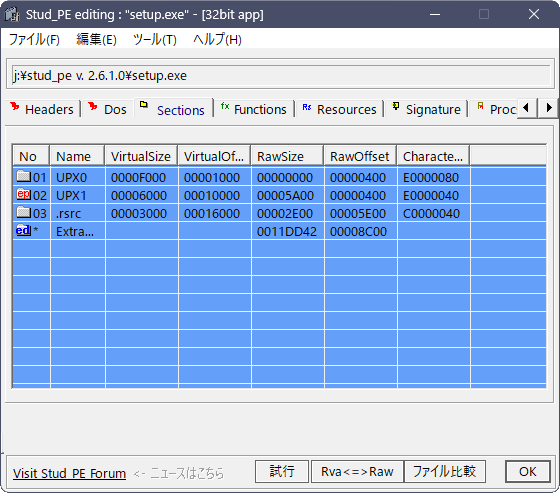This screenshot has height=493, width=560.
Task: Click the Signature tab icon
Action: point(395,106)
